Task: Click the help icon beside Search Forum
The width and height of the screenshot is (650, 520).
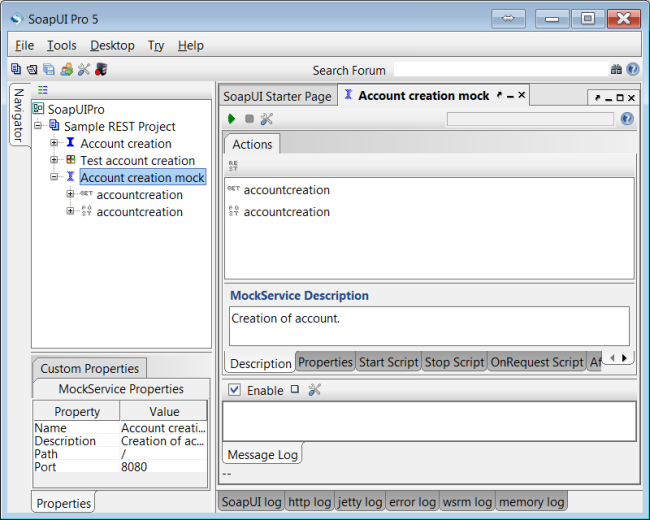Action: click(633, 69)
